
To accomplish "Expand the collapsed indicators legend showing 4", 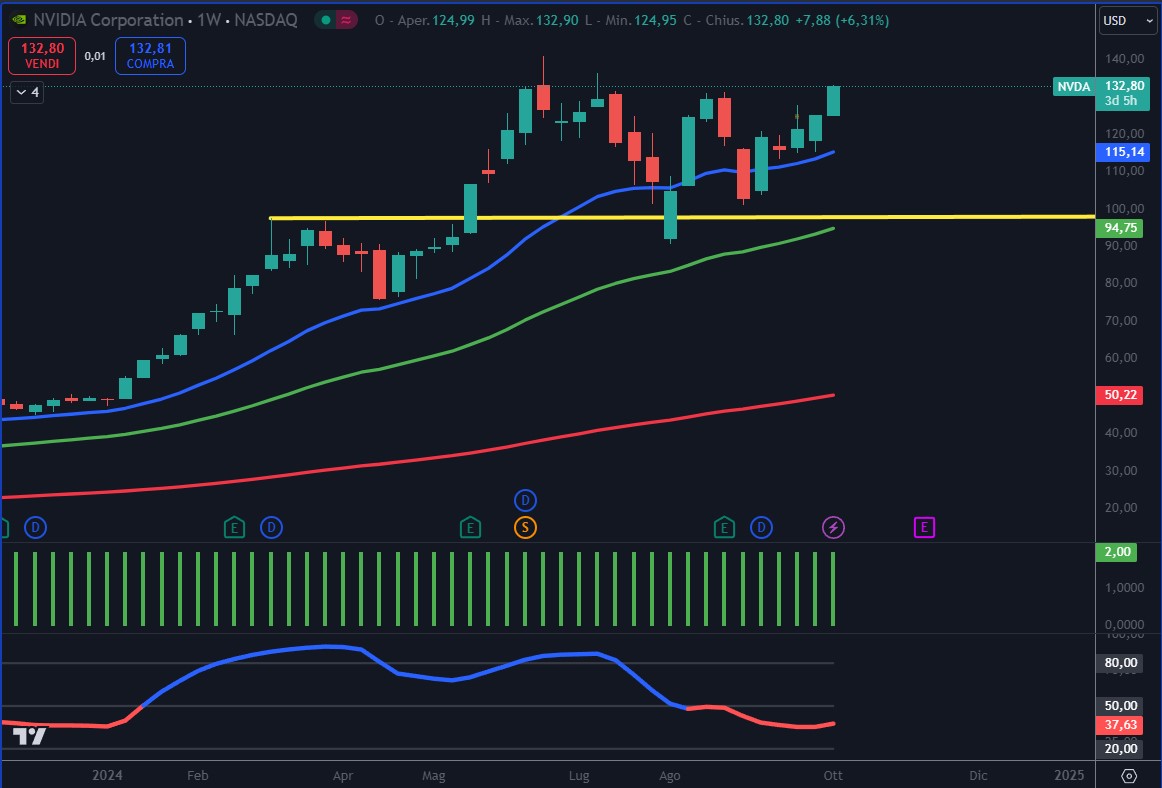I will pyautogui.click(x=26, y=92).
